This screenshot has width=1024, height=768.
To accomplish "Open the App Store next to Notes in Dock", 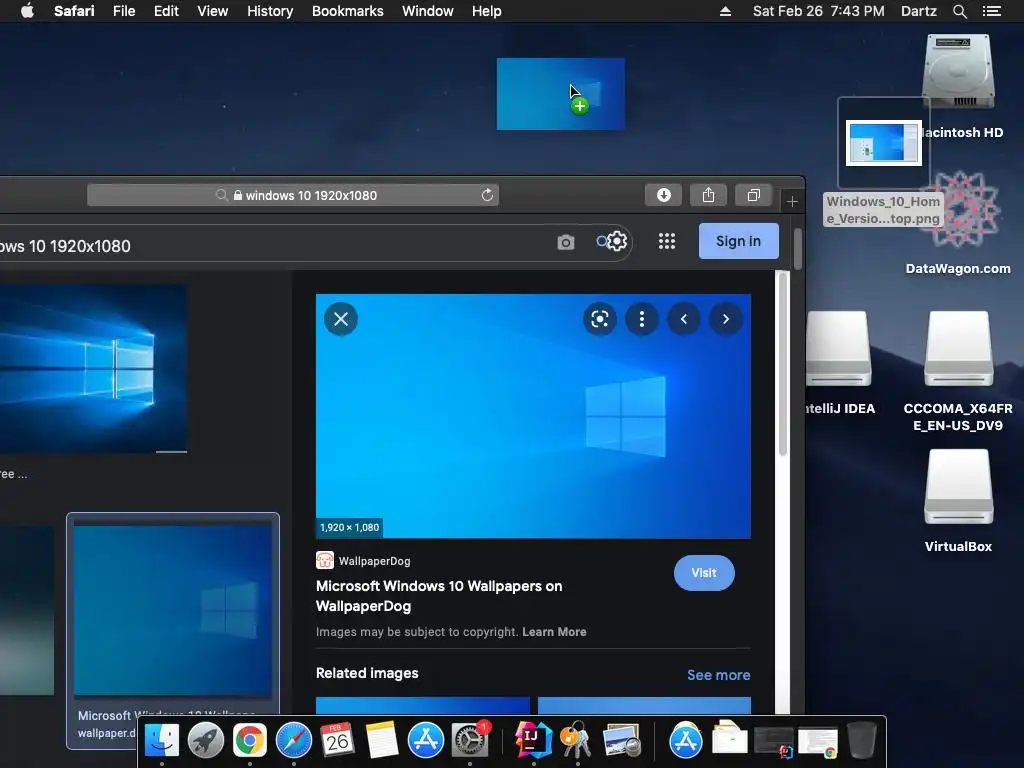I will [426, 740].
